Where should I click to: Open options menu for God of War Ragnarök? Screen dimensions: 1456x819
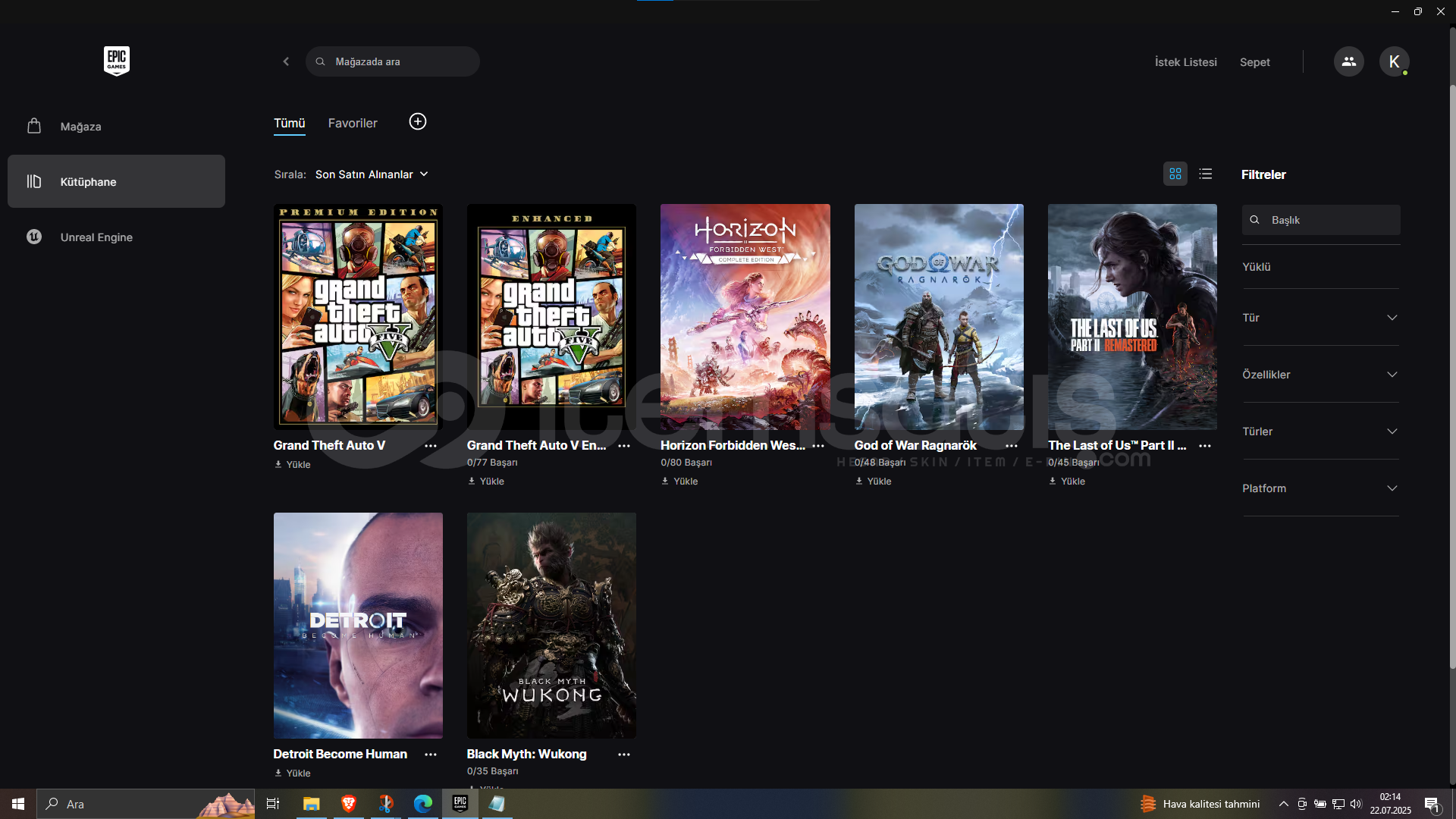(x=1012, y=446)
